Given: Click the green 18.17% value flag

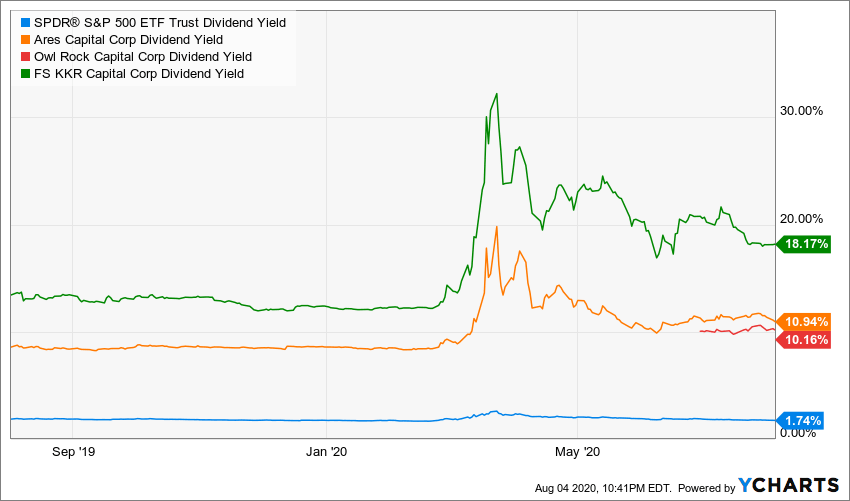Looking at the screenshot, I should [x=804, y=244].
